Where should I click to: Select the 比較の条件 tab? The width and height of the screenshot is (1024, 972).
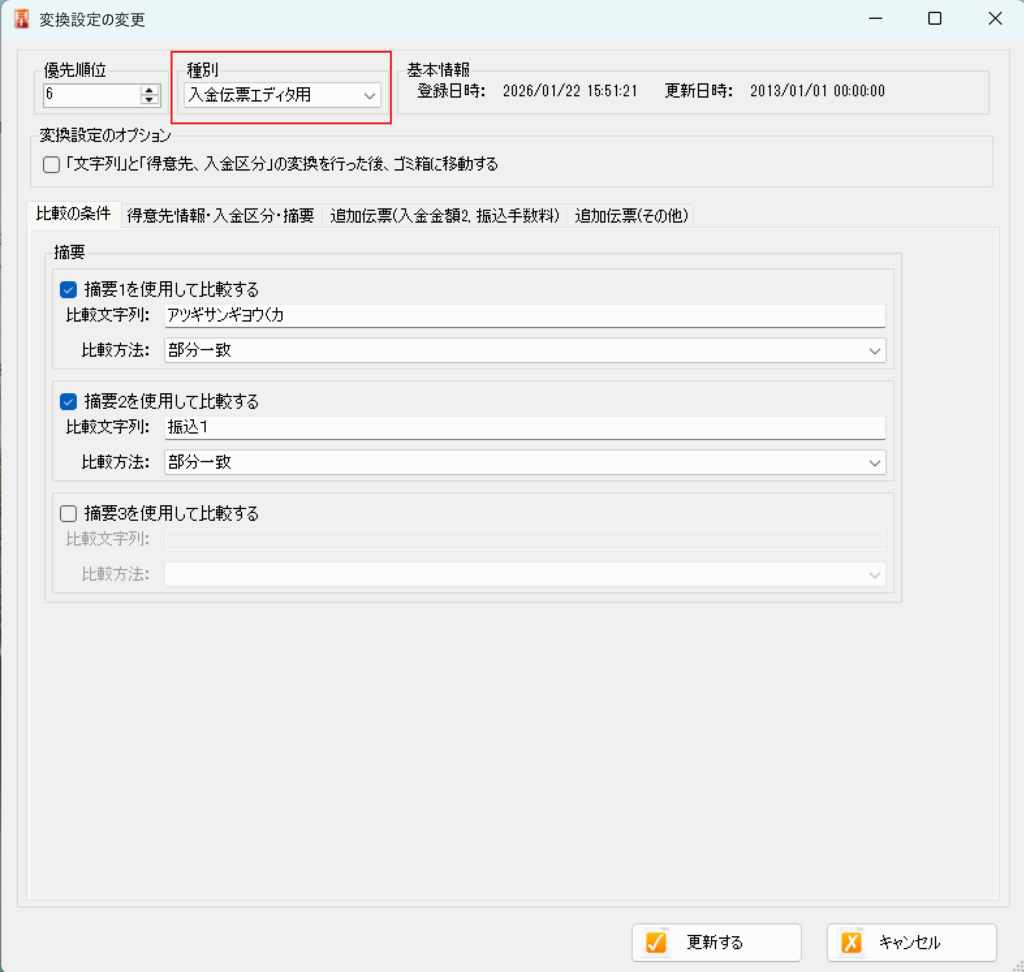(x=74, y=214)
